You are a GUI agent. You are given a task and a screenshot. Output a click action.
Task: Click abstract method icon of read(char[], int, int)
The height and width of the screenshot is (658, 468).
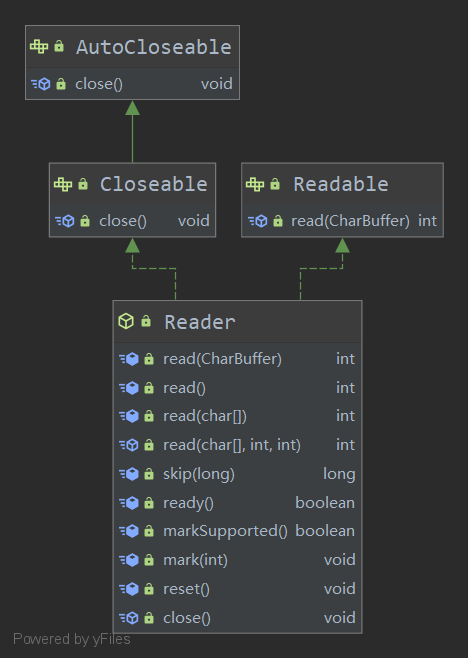(x=129, y=445)
